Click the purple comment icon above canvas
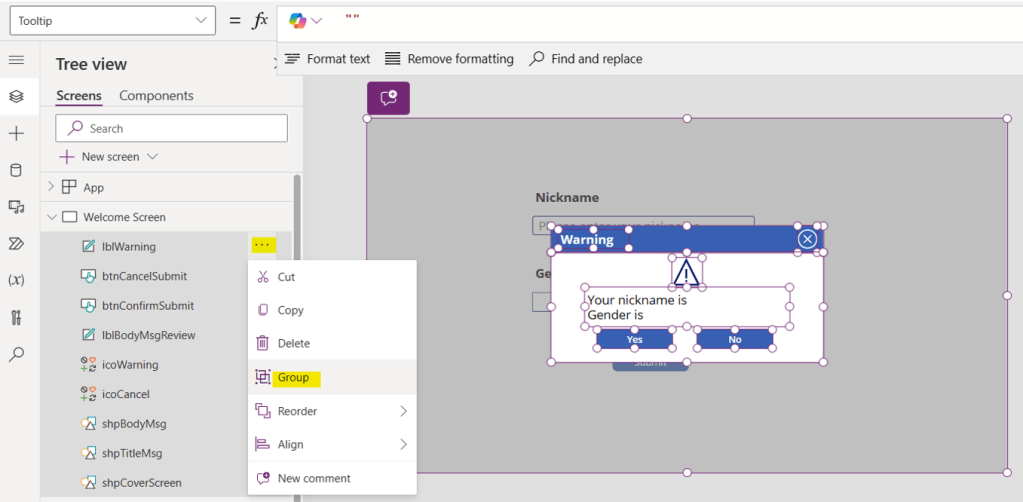Image resolution: width=1023 pixels, height=502 pixels. pyautogui.click(x=388, y=98)
